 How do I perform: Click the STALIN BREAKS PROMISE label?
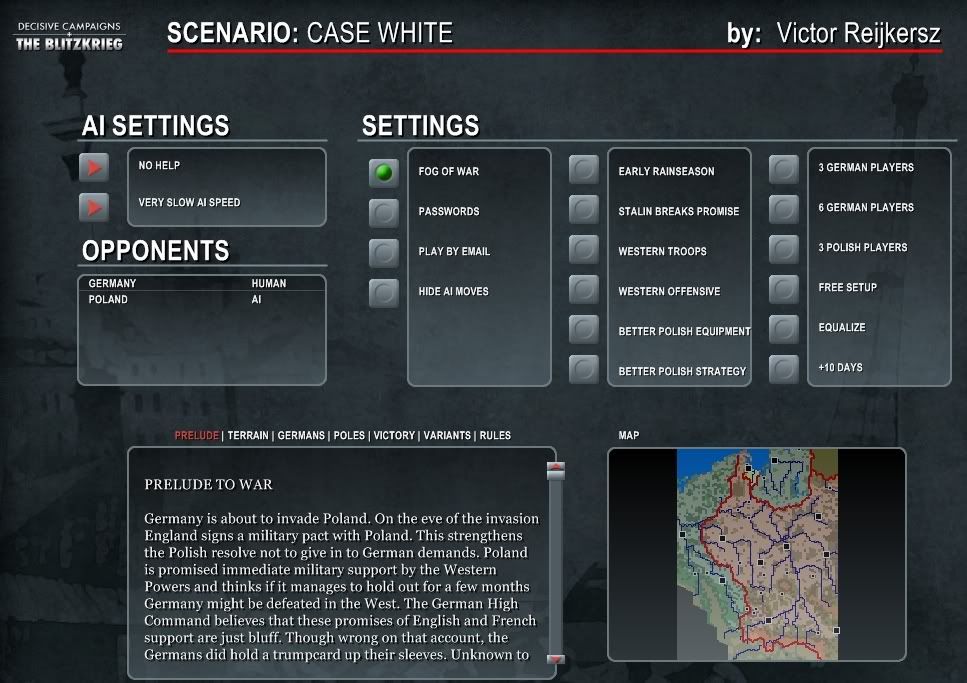tap(678, 212)
